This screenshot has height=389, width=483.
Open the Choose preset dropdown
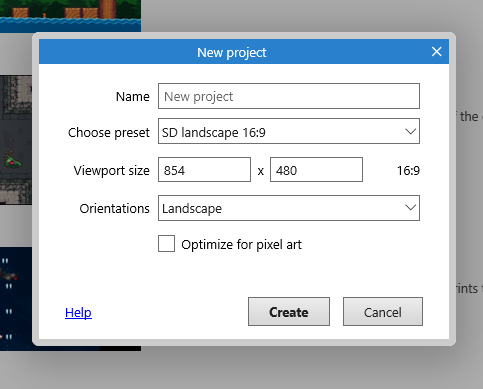tap(289, 131)
